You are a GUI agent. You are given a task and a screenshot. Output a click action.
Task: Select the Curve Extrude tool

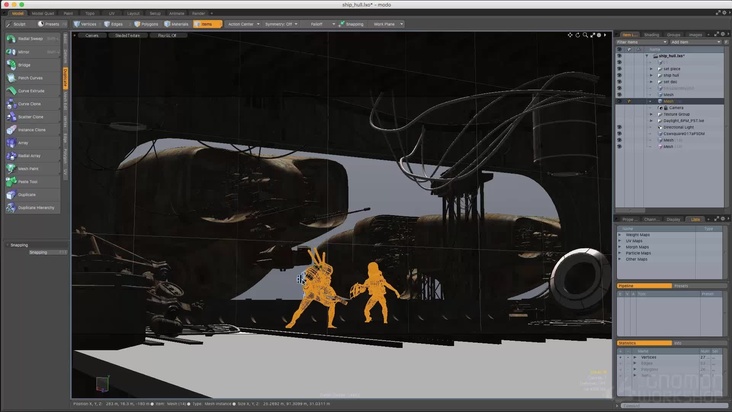tap(31, 90)
